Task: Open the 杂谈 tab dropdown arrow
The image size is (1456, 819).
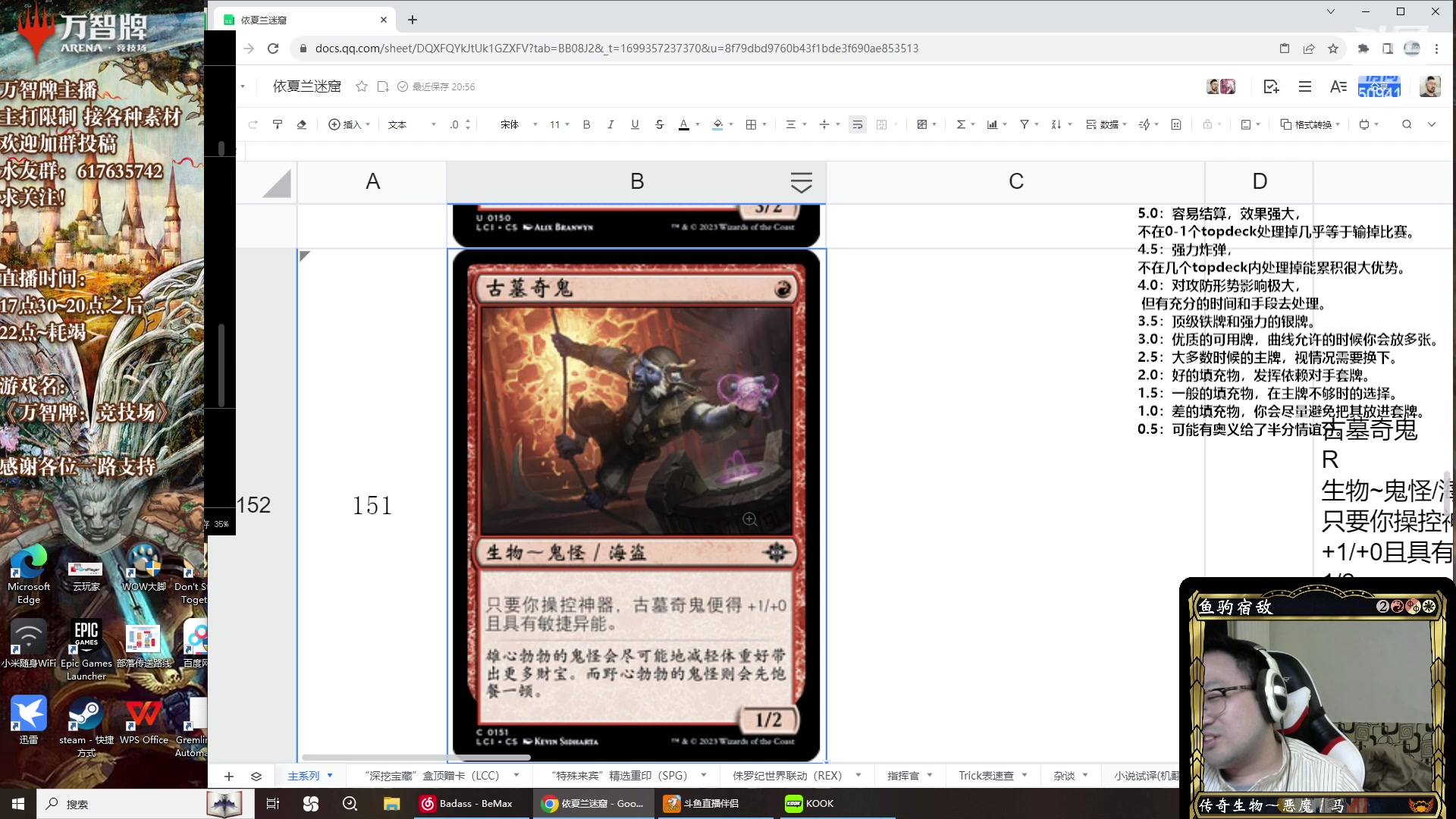Action: pyautogui.click(x=1085, y=775)
